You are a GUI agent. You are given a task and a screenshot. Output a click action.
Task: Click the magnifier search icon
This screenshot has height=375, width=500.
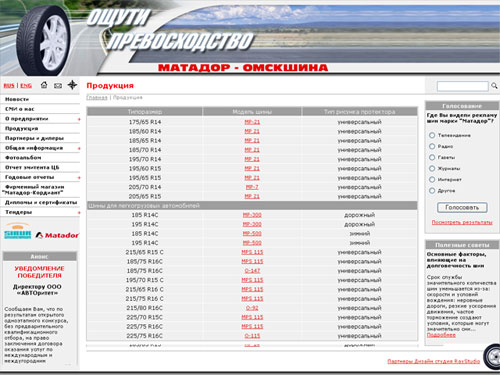(494, 86)
